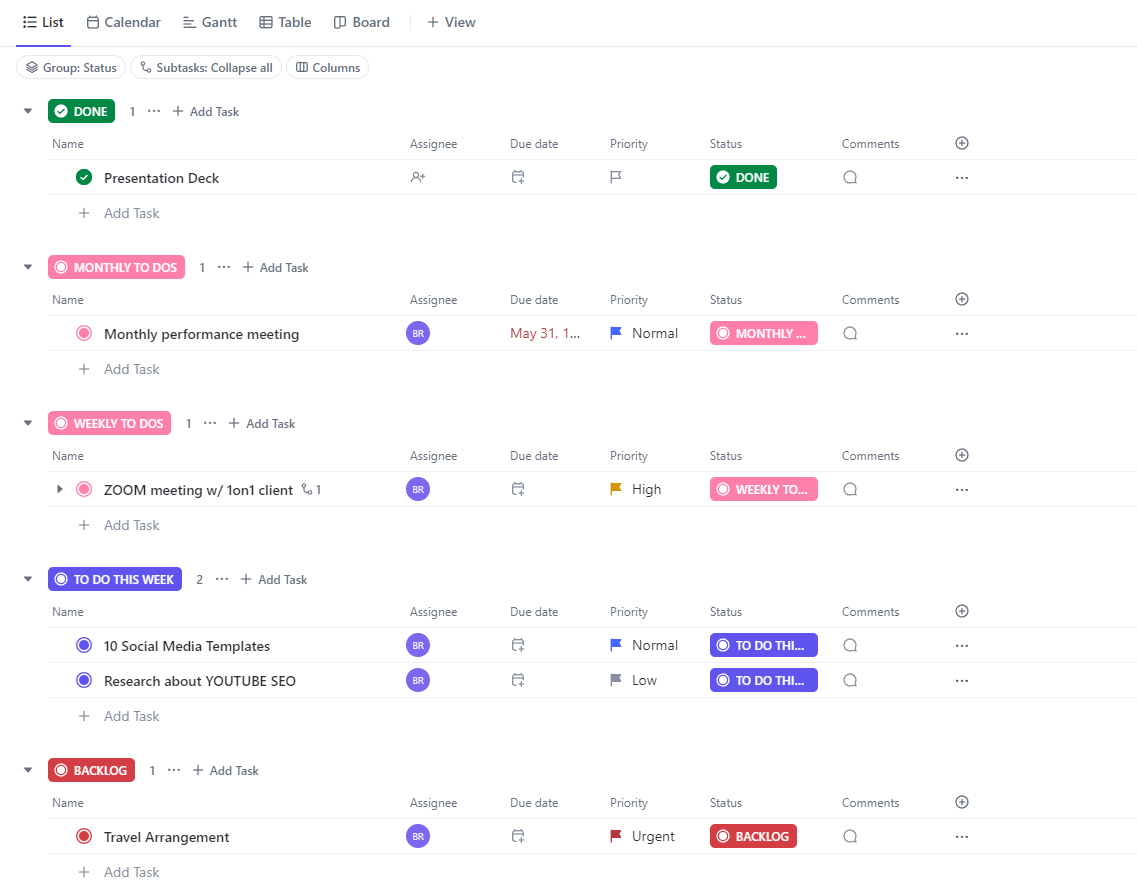This screenshot has height=882, width=1137.
Task: Toggle status circle of Travel Arrangement
Action: [84, 836]
